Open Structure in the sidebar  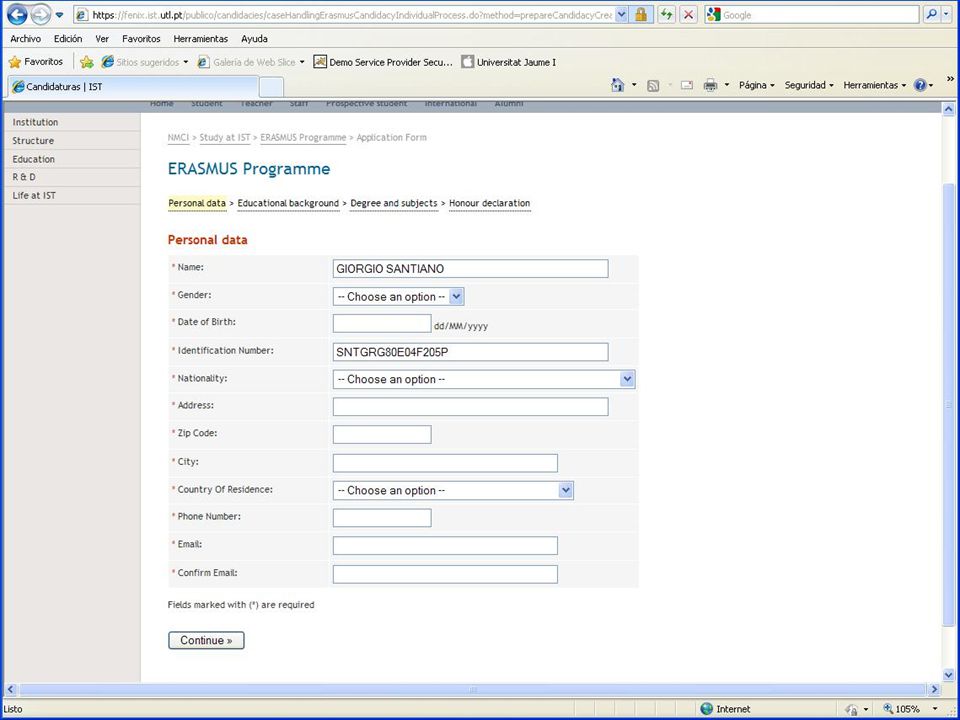click(x=33, y=141)
